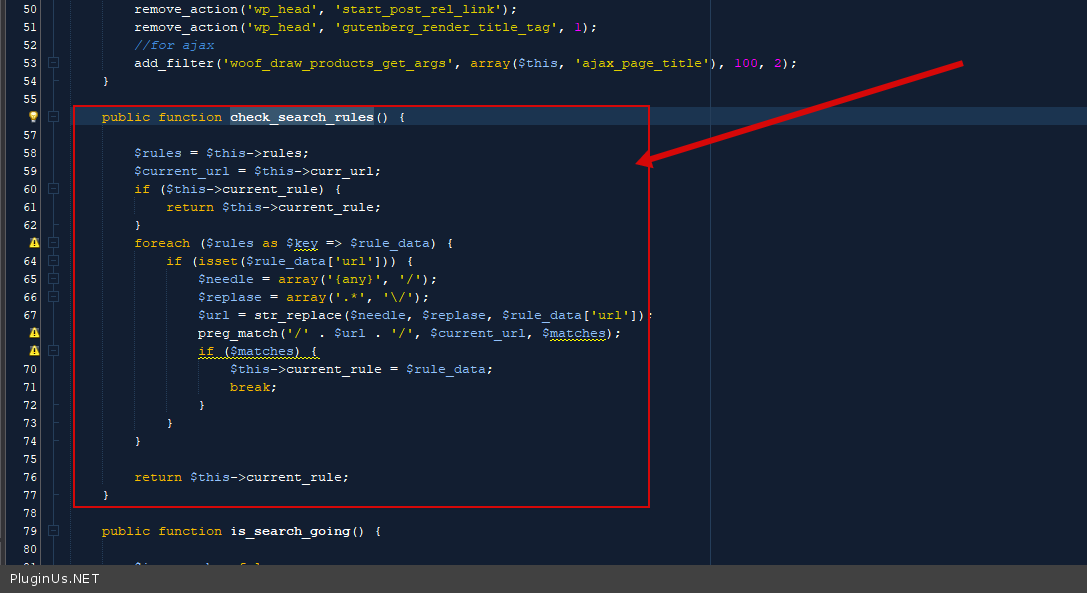The width and height of the screenshot is (1087, 593).
Task: Click 'start_post_rel_link' string on line 50
Action: [418, 9]
